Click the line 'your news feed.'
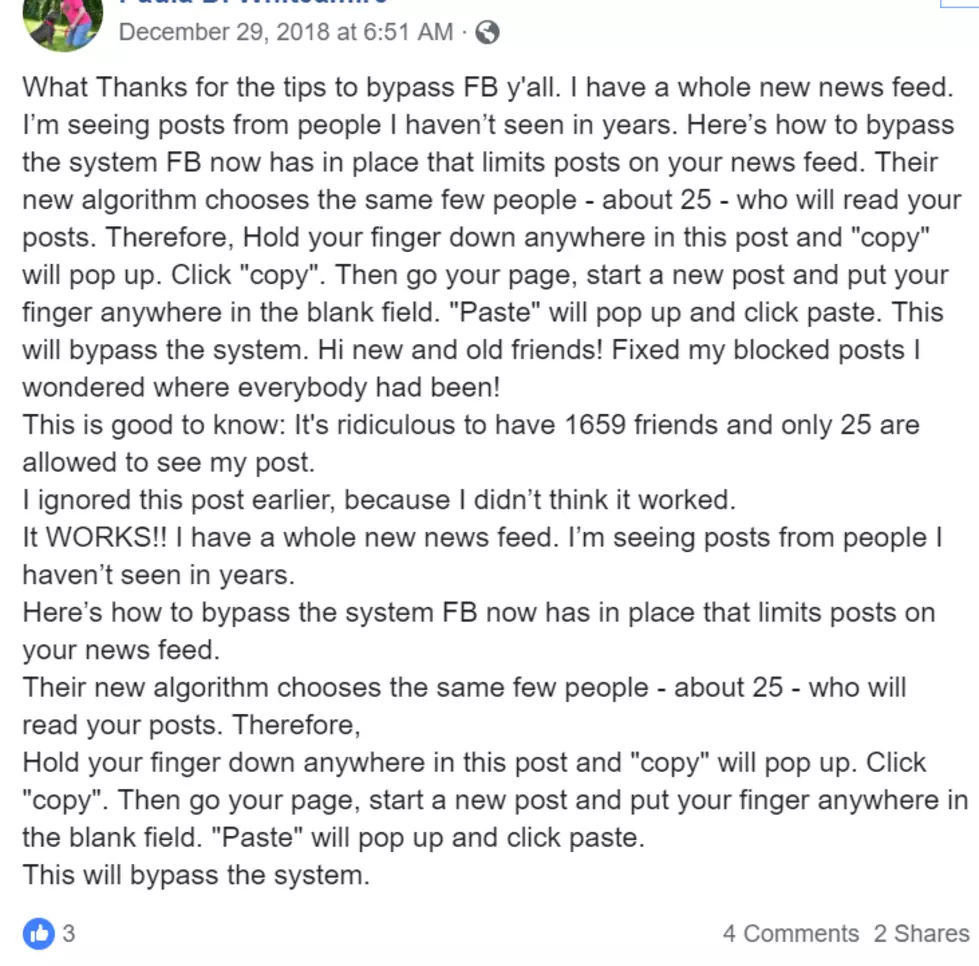The width and height of the screenshot is (979, 966). [121, 651]
